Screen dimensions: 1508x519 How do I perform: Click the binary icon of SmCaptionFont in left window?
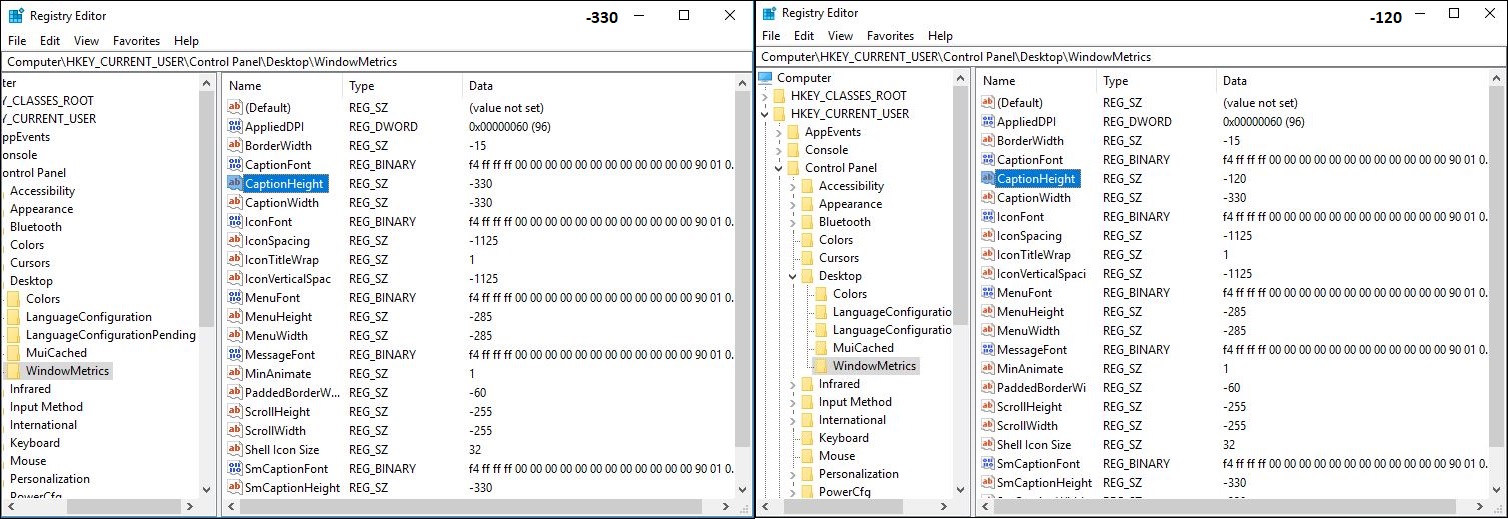click(235, 468)
